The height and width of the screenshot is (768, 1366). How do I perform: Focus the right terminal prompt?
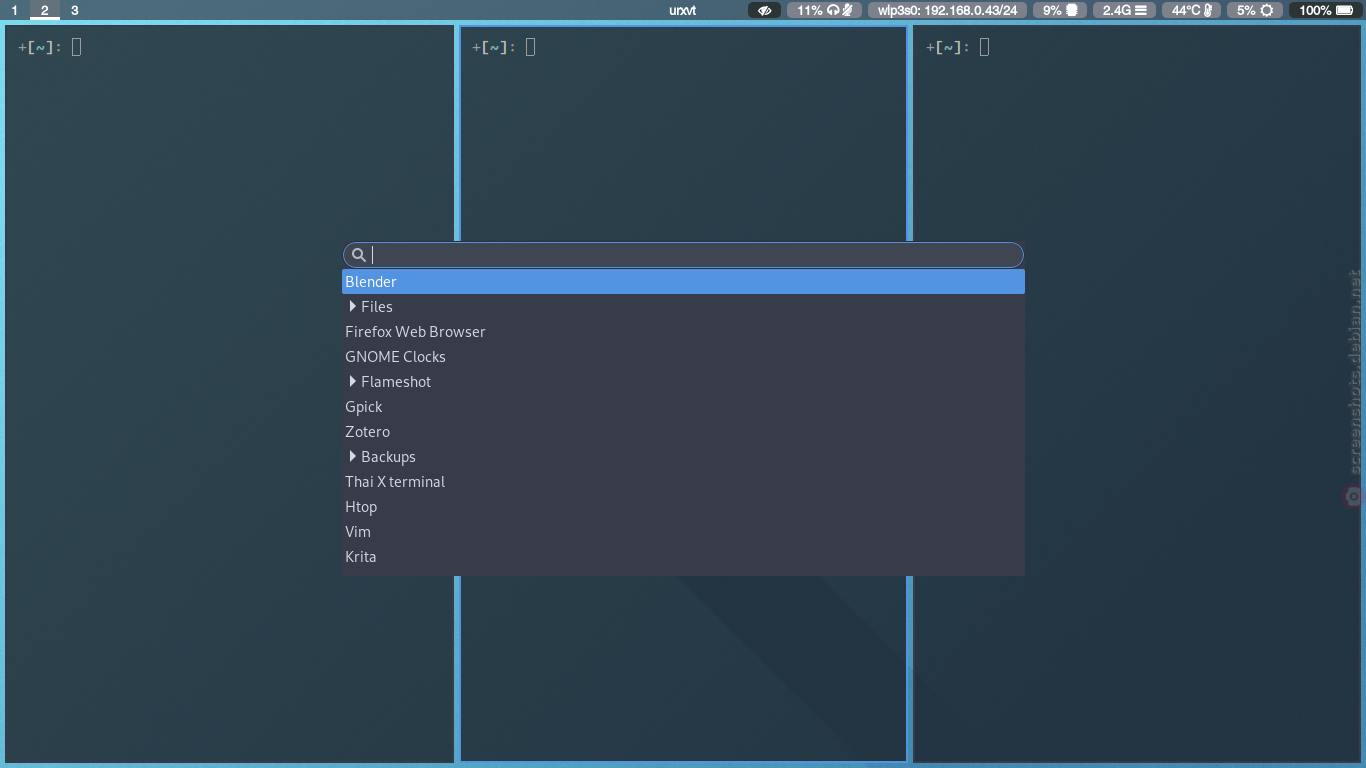(x=957, y=47)
